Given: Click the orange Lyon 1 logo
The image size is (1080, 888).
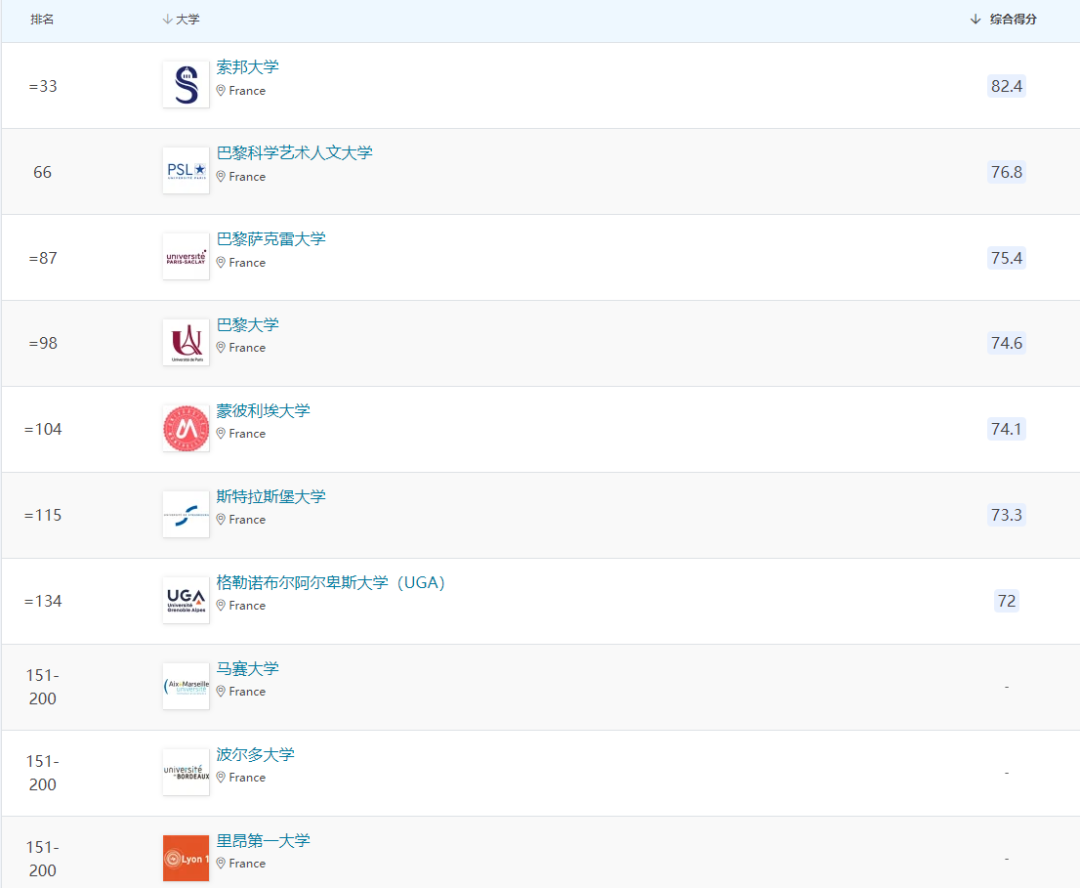Looking at the screenshot, I should (x=185, y=857).
